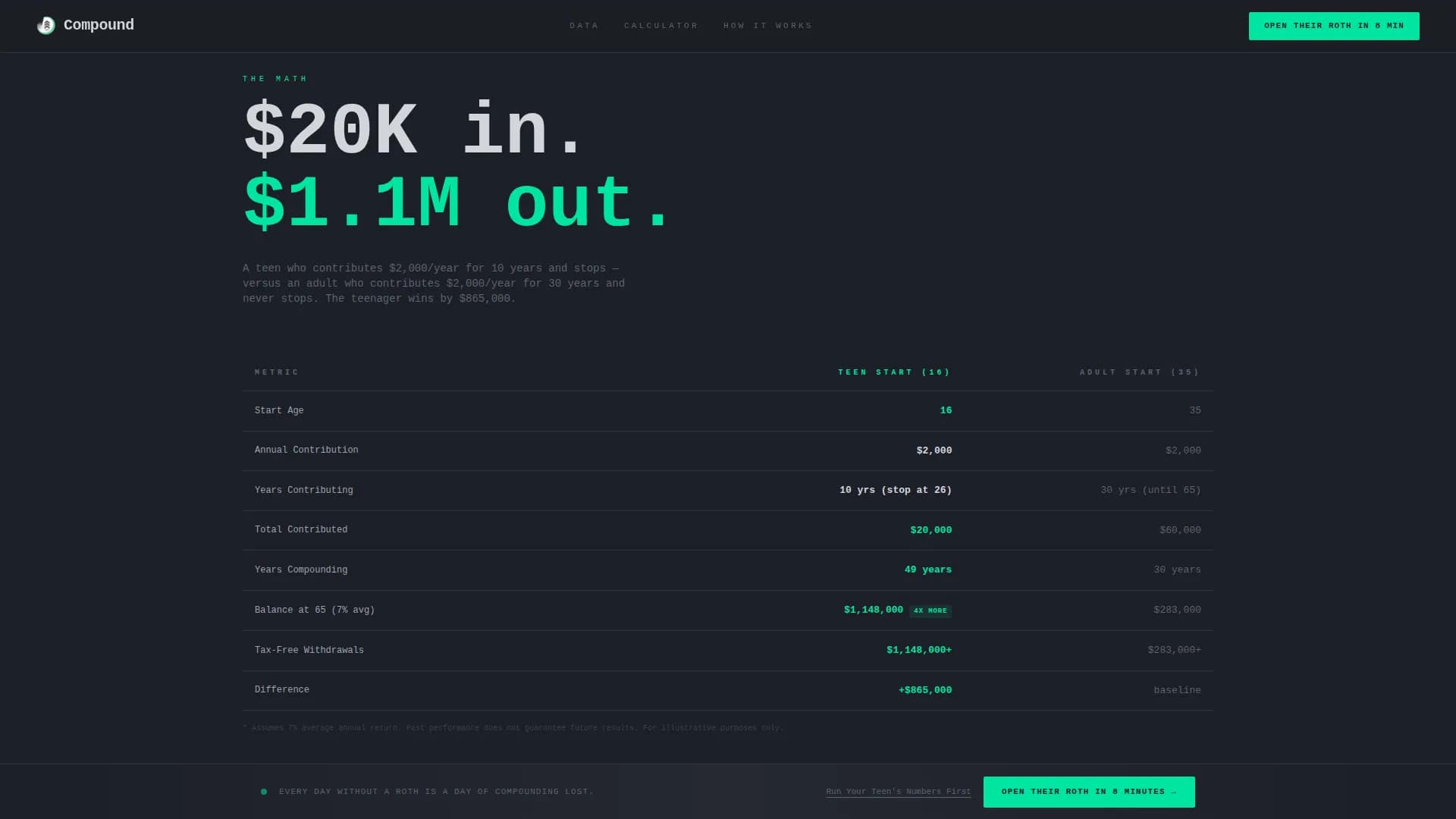This screenshot has width=1456, height=819.
Task: Click the Years Contributing row label
Action: point(303,490)
